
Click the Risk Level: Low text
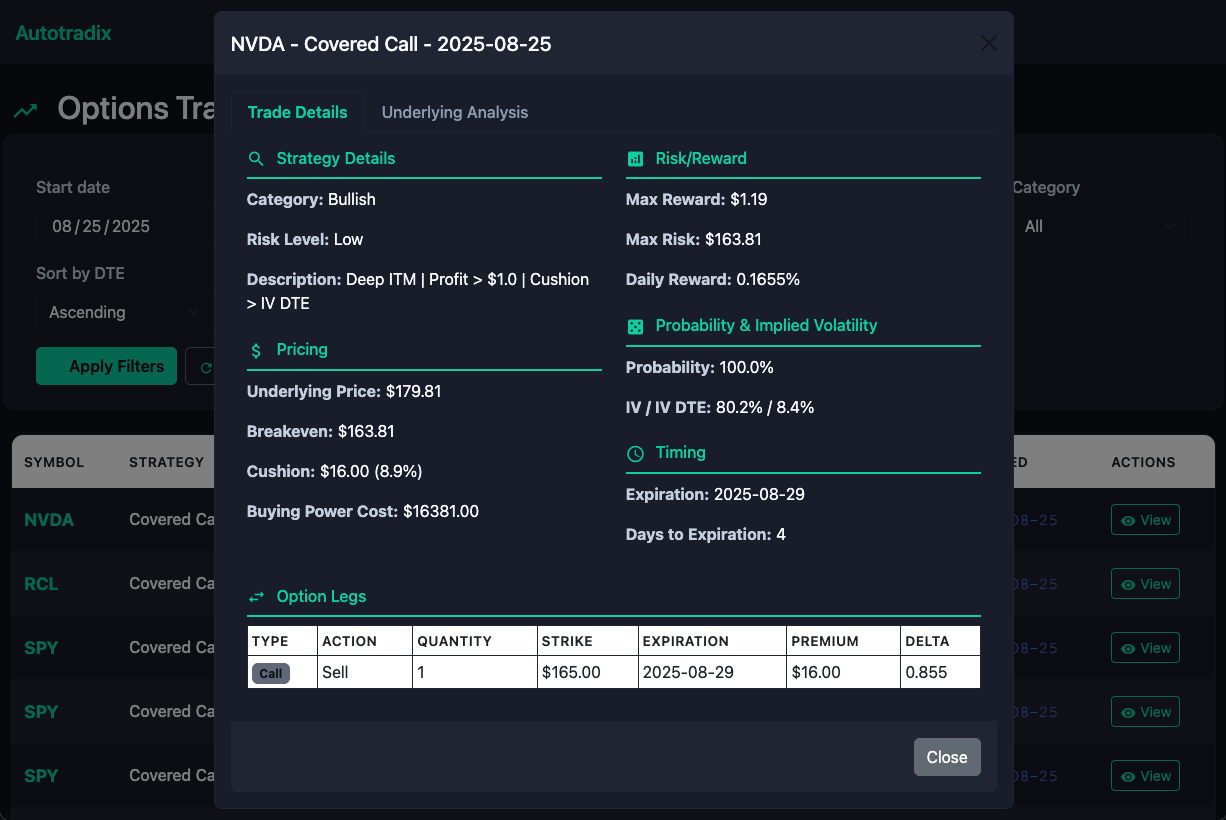305,239
